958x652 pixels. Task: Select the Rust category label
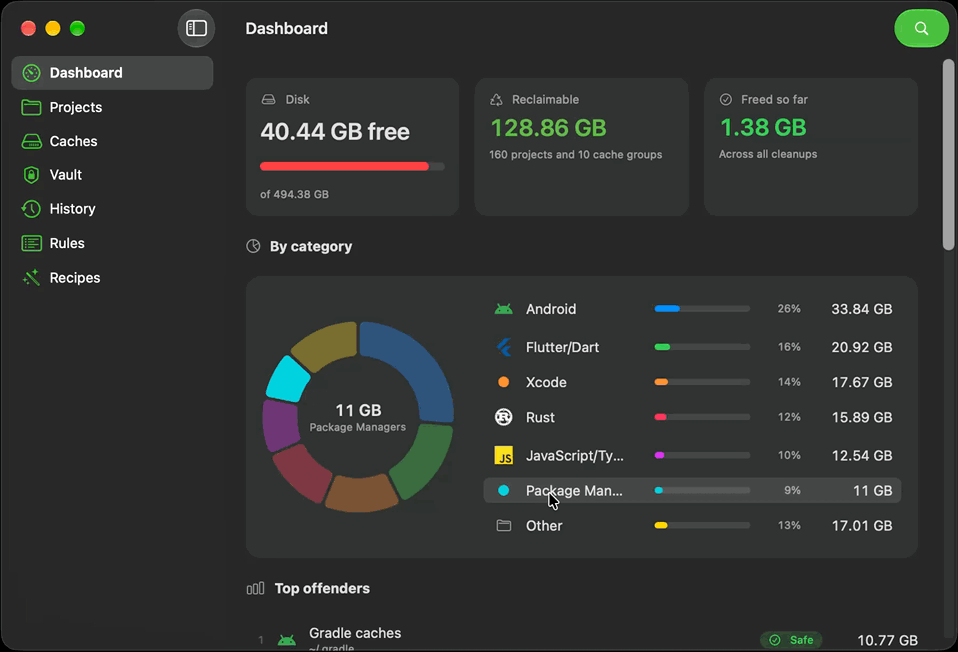click(540, 417)
